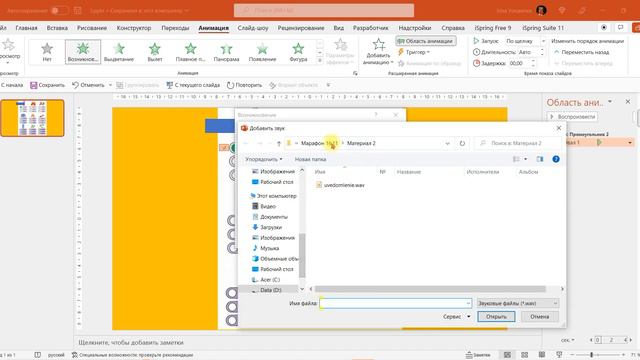The image size is (640, 360).
Task: Toggle Область анимации pane button
Action: pos(425,41)
